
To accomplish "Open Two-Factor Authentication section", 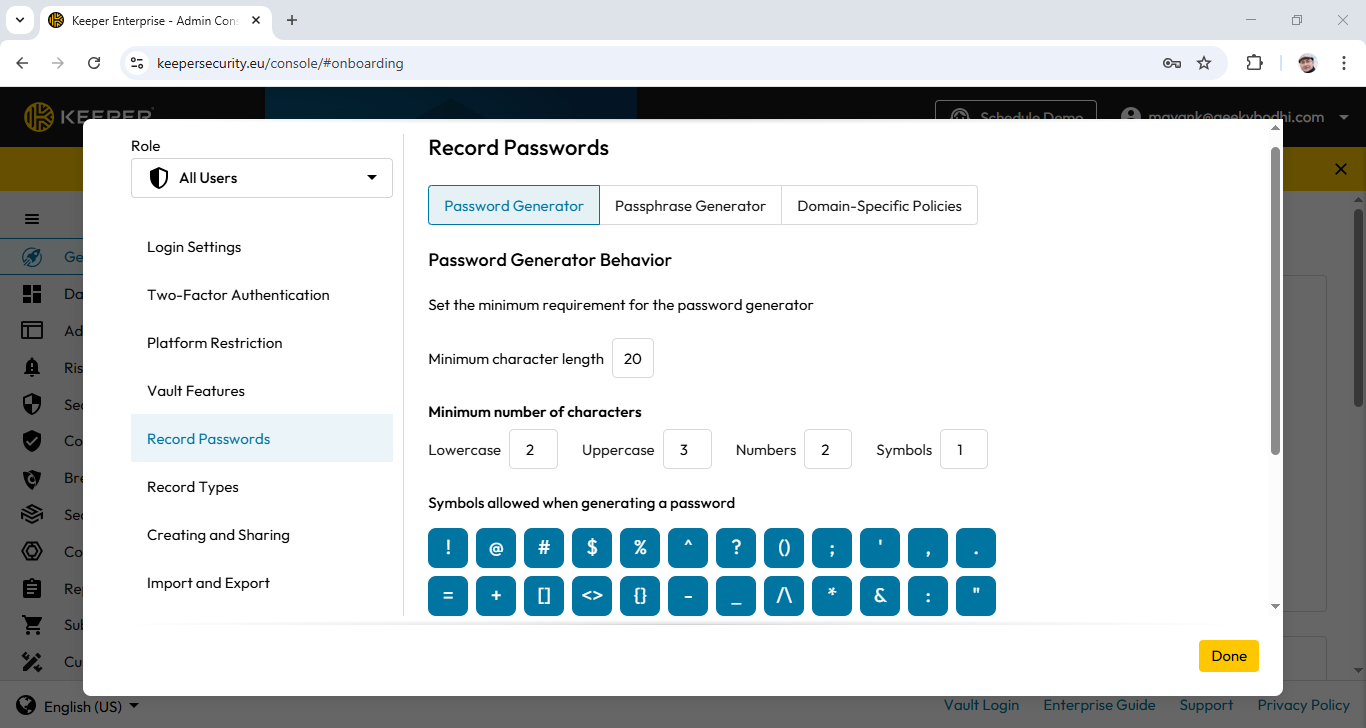I will point(262,295).
